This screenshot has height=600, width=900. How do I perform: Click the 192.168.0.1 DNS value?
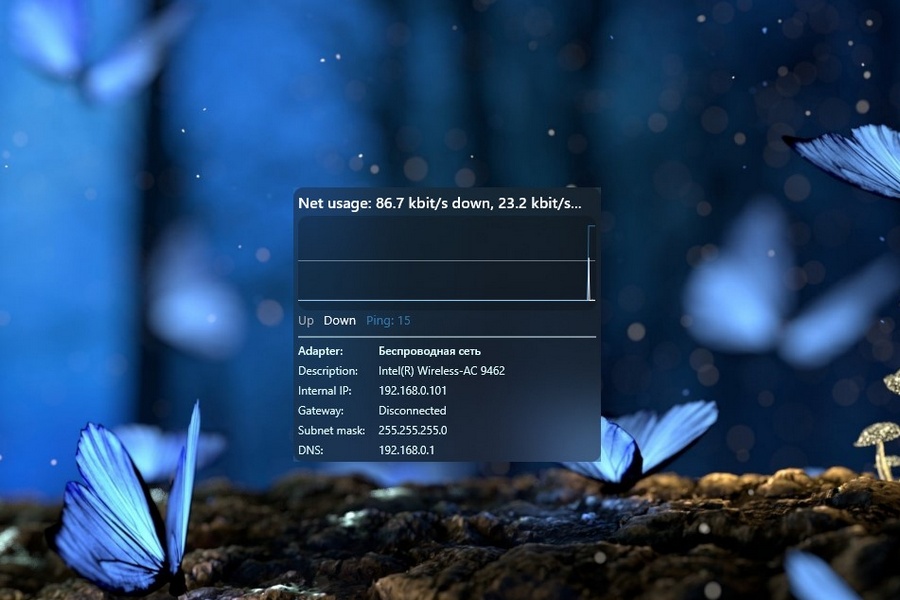pyautogui.click(x=406, y=451)
